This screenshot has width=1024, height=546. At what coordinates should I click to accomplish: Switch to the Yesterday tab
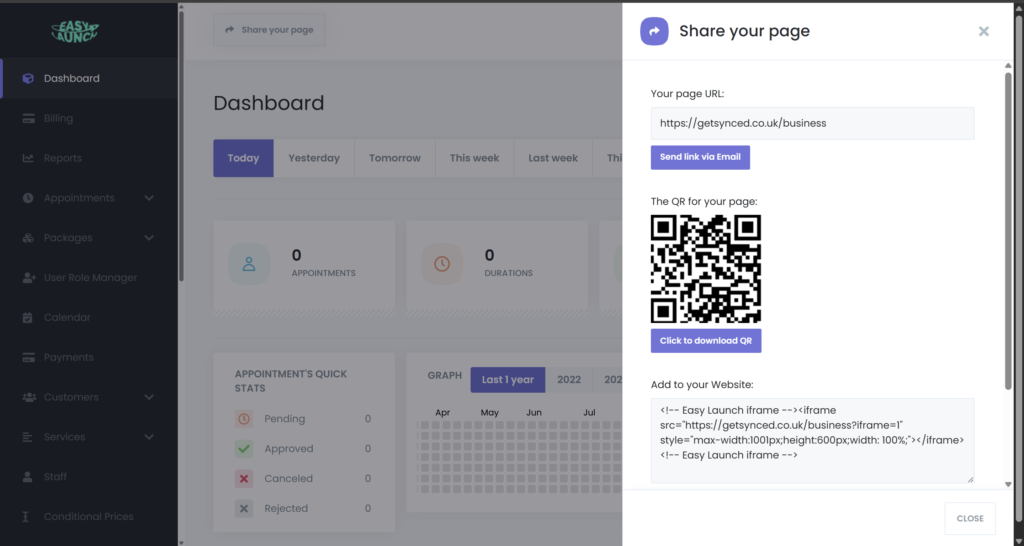click(x=314, y=158)
